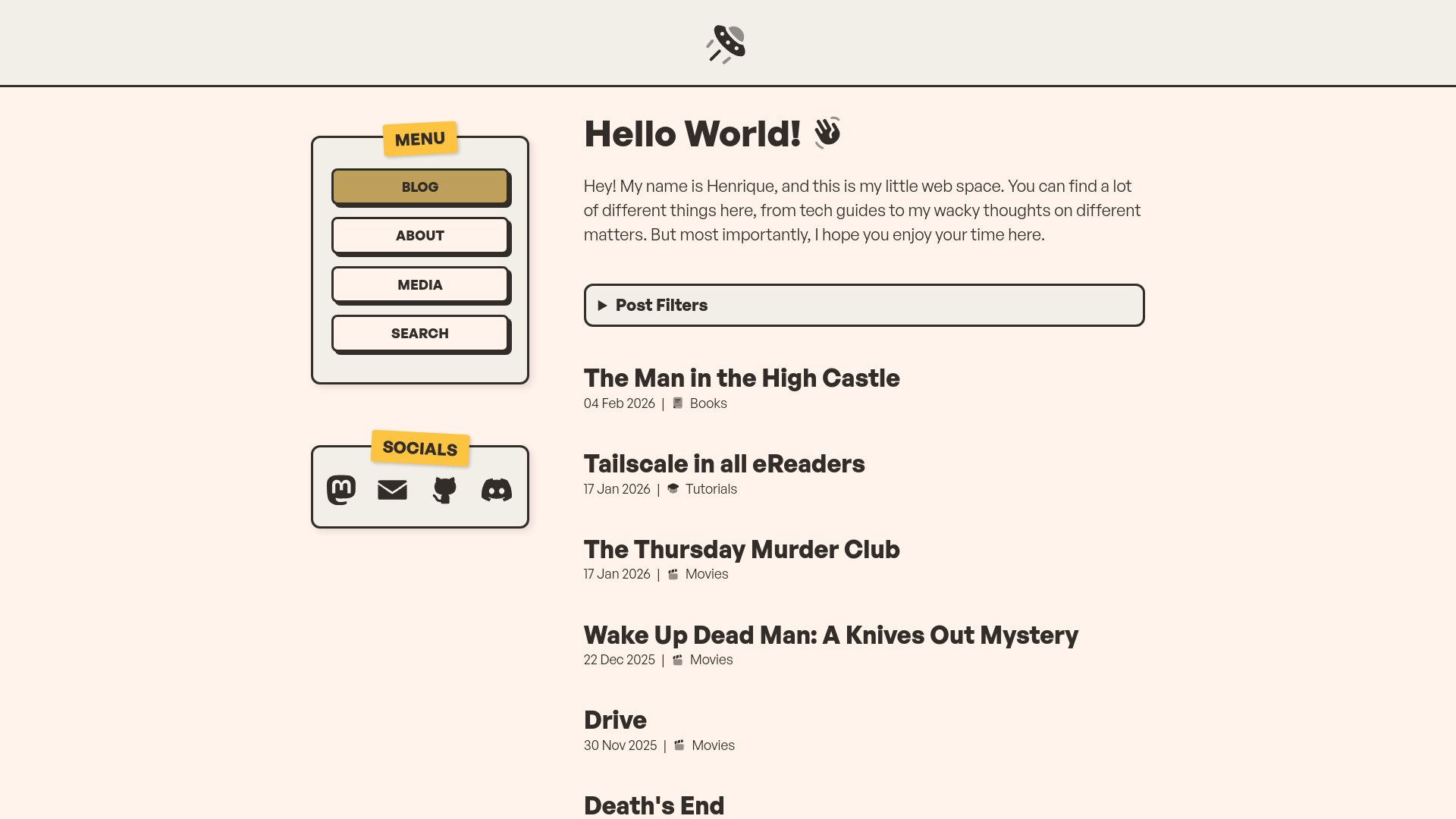Click Movies label under Drive
The image size is (1456, 819).
point(714,745)
